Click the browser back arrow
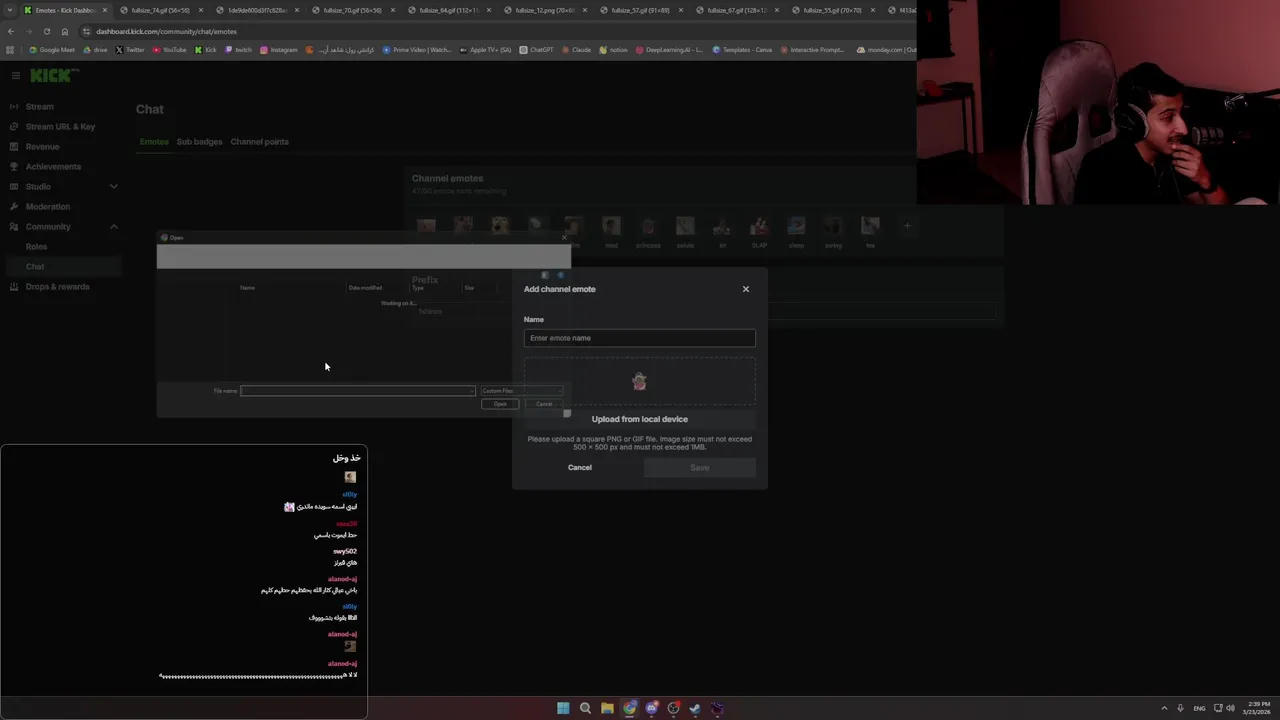Screen dimensions: 1280x720 coord(11,31)
